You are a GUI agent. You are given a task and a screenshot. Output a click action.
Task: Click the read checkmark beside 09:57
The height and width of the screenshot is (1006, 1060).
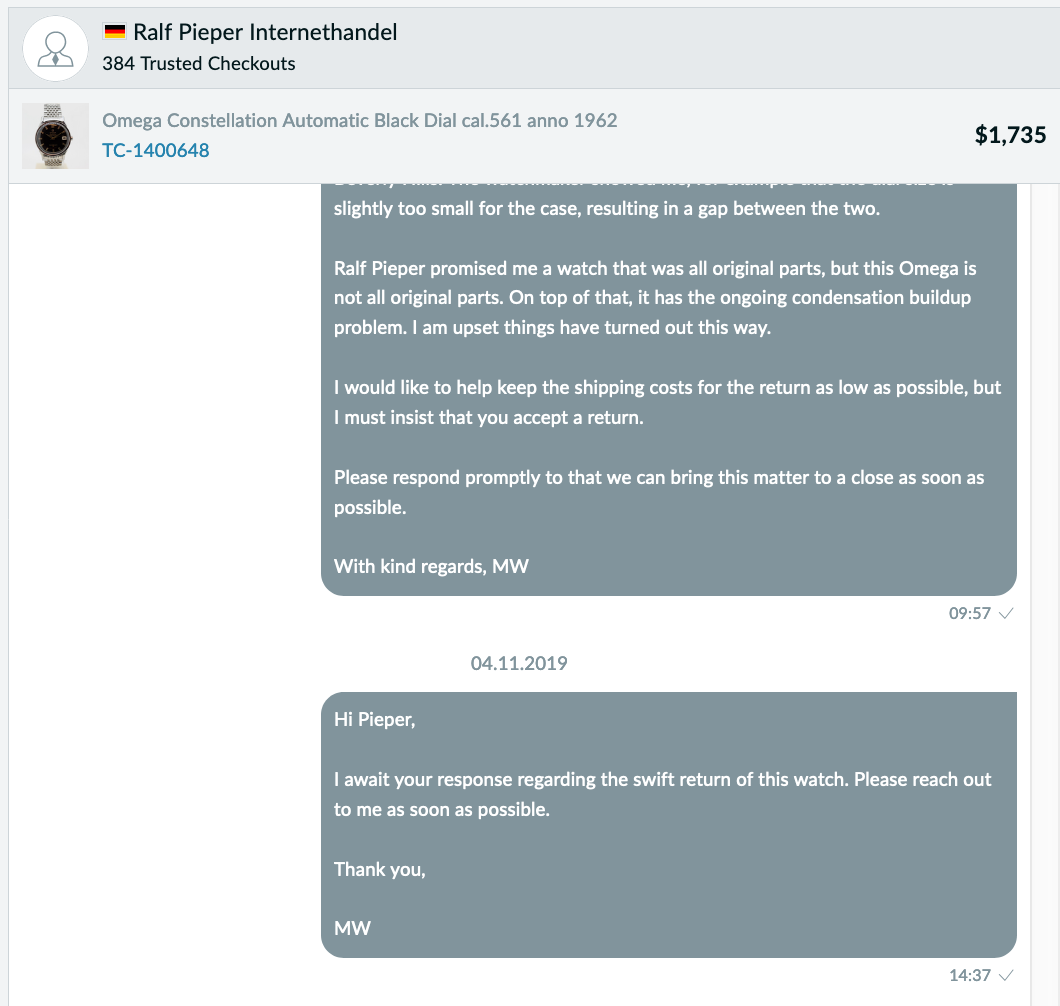point(1006,613)
